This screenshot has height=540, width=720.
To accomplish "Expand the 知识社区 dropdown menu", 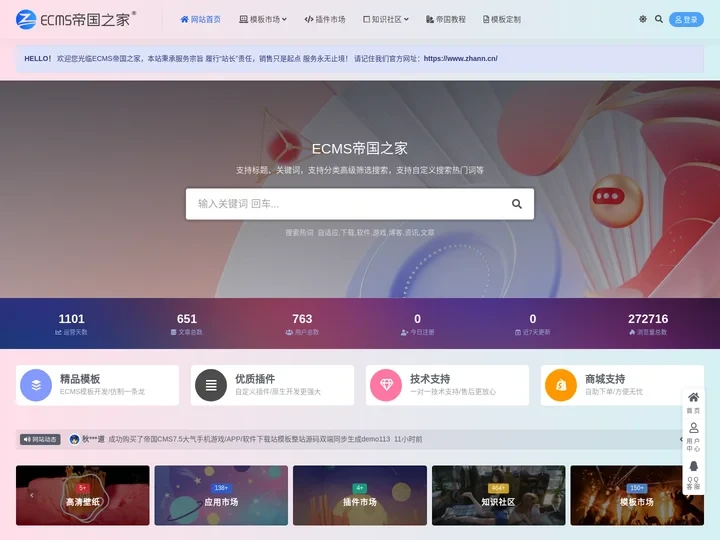I will (x=386, y=19).
